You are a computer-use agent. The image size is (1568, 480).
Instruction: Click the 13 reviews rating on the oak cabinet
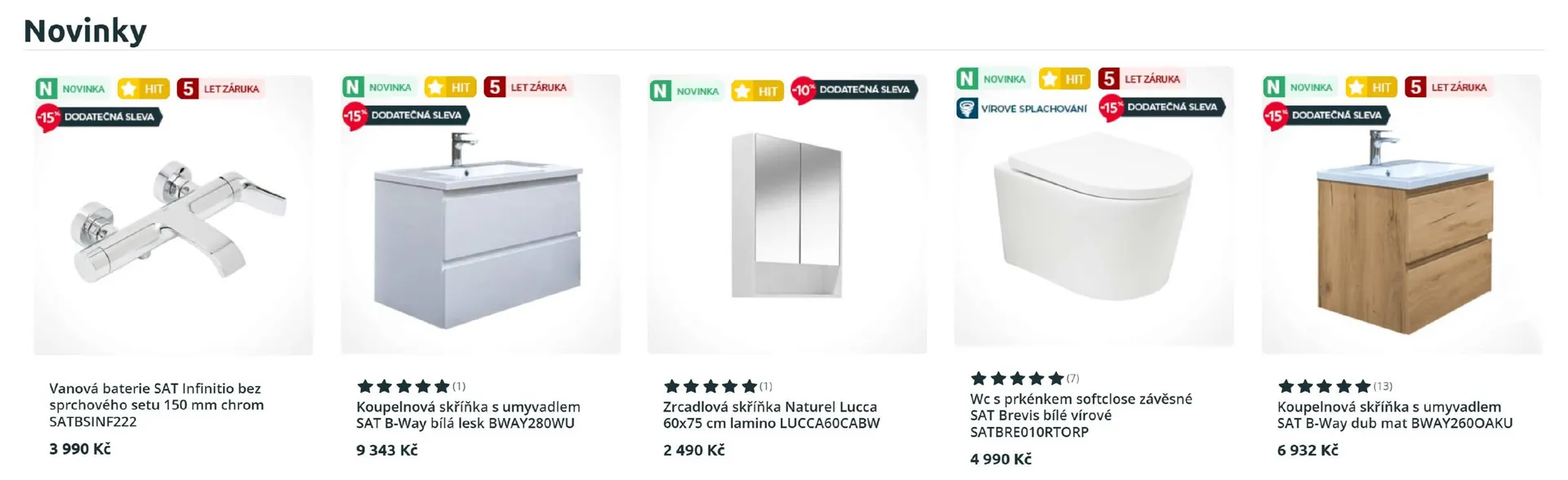tap(1334, 386)
